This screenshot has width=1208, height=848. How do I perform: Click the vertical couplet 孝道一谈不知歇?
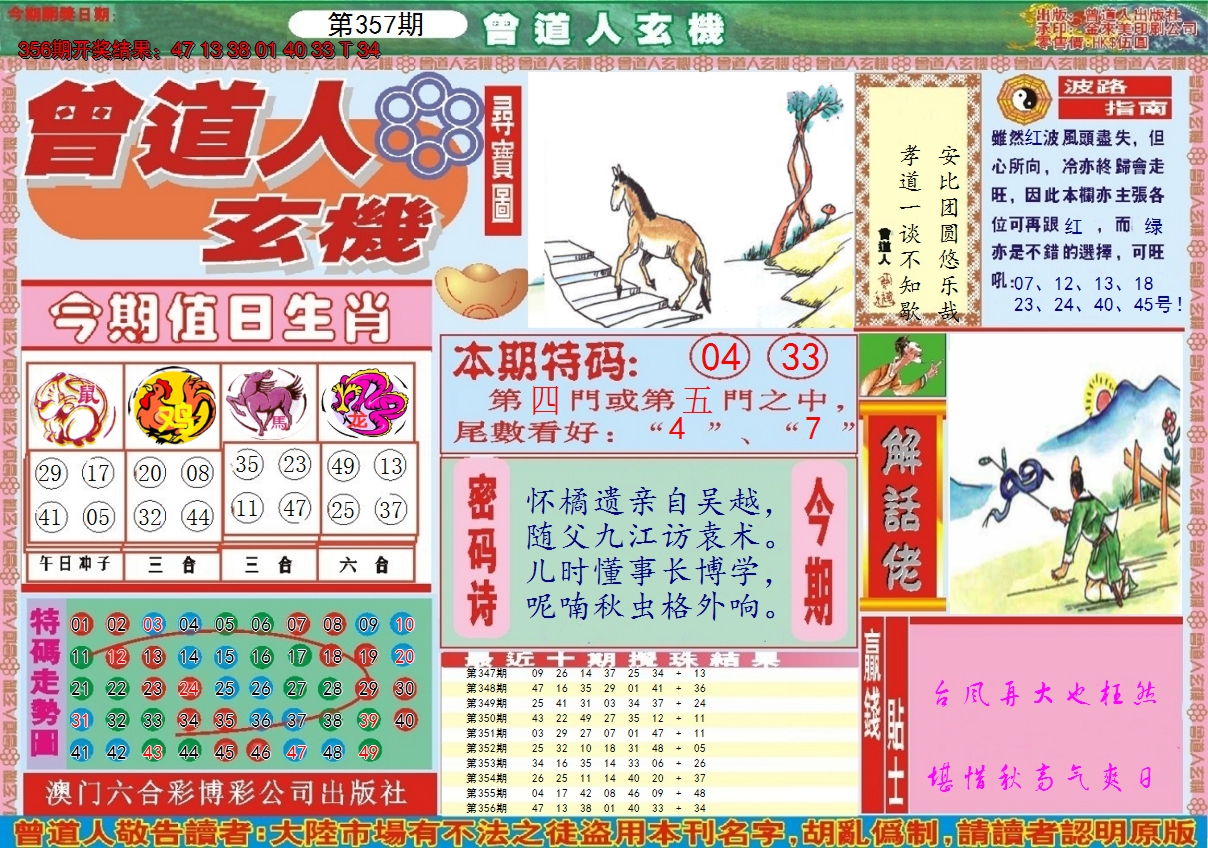909,235
